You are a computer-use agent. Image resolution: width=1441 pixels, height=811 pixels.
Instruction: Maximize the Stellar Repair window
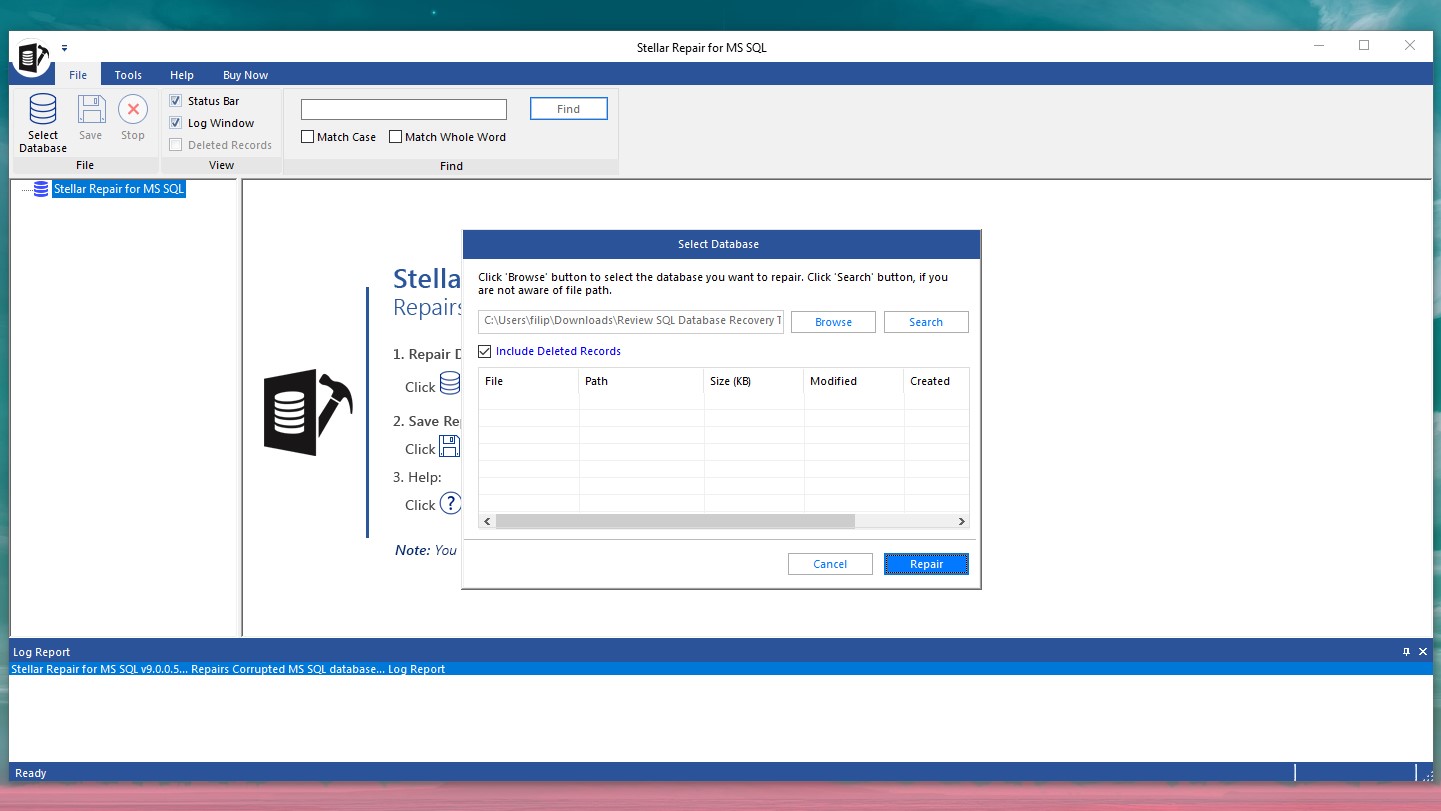(x=1364, y=46)
